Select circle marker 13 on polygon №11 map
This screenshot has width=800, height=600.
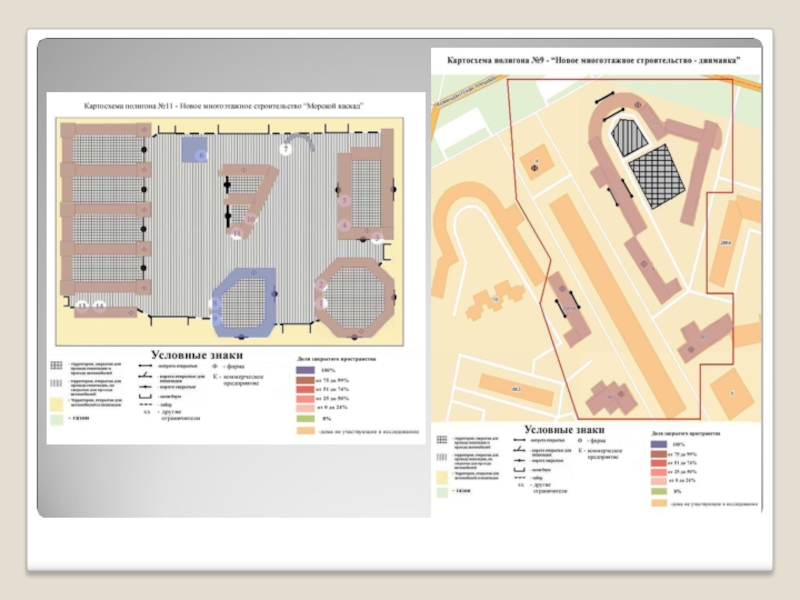(82, 306)
